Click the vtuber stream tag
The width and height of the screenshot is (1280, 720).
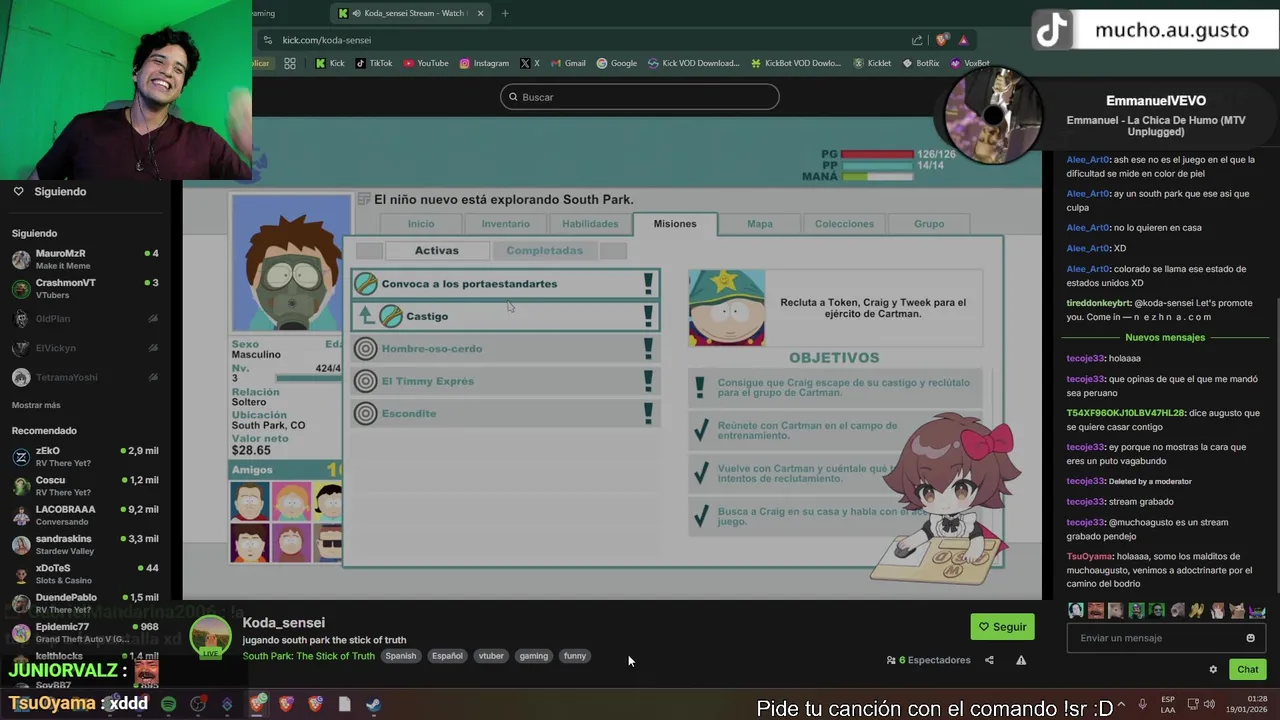pyautogui.click(x=491, y=656)
